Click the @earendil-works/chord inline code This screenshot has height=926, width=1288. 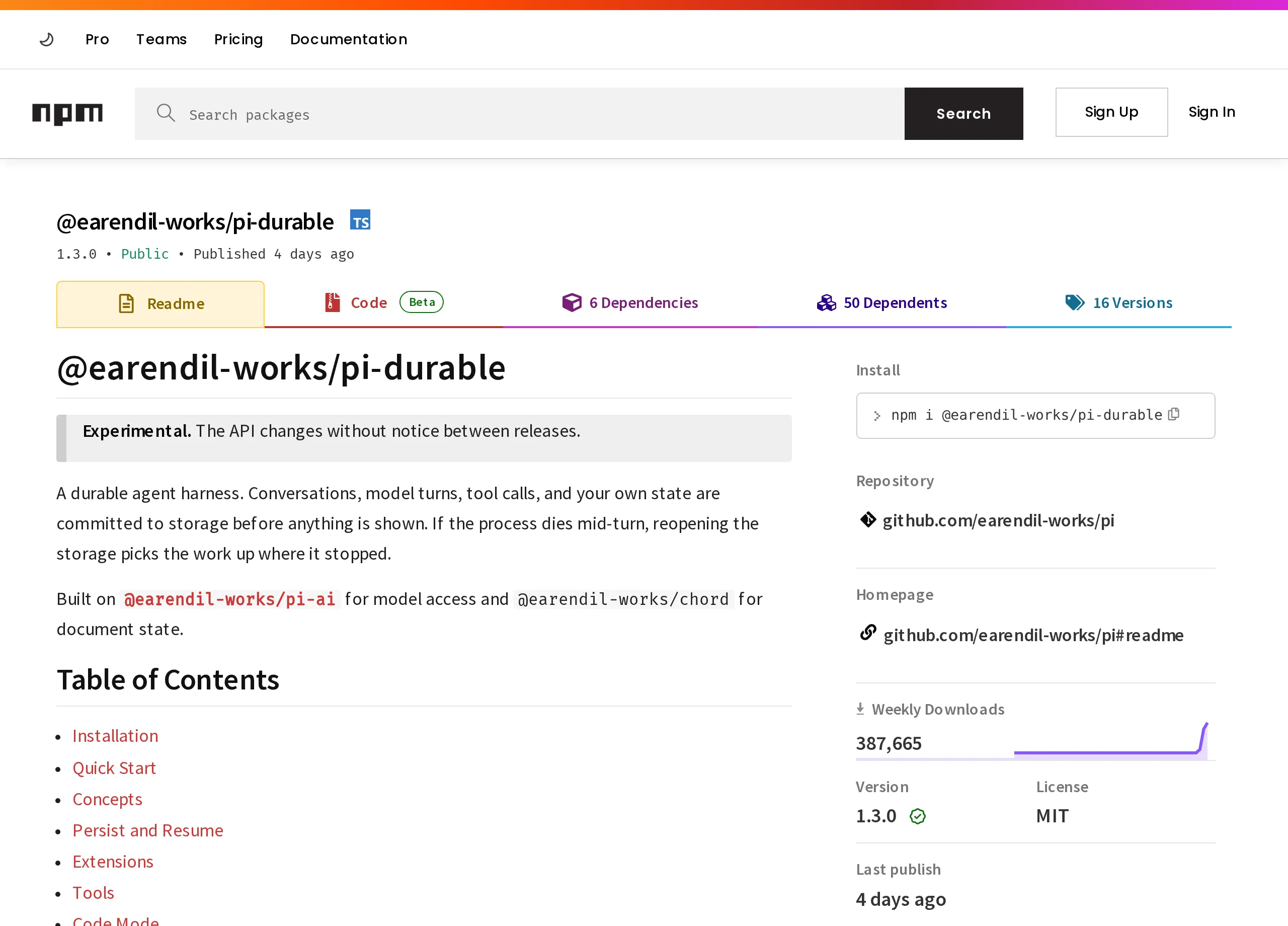623,599
